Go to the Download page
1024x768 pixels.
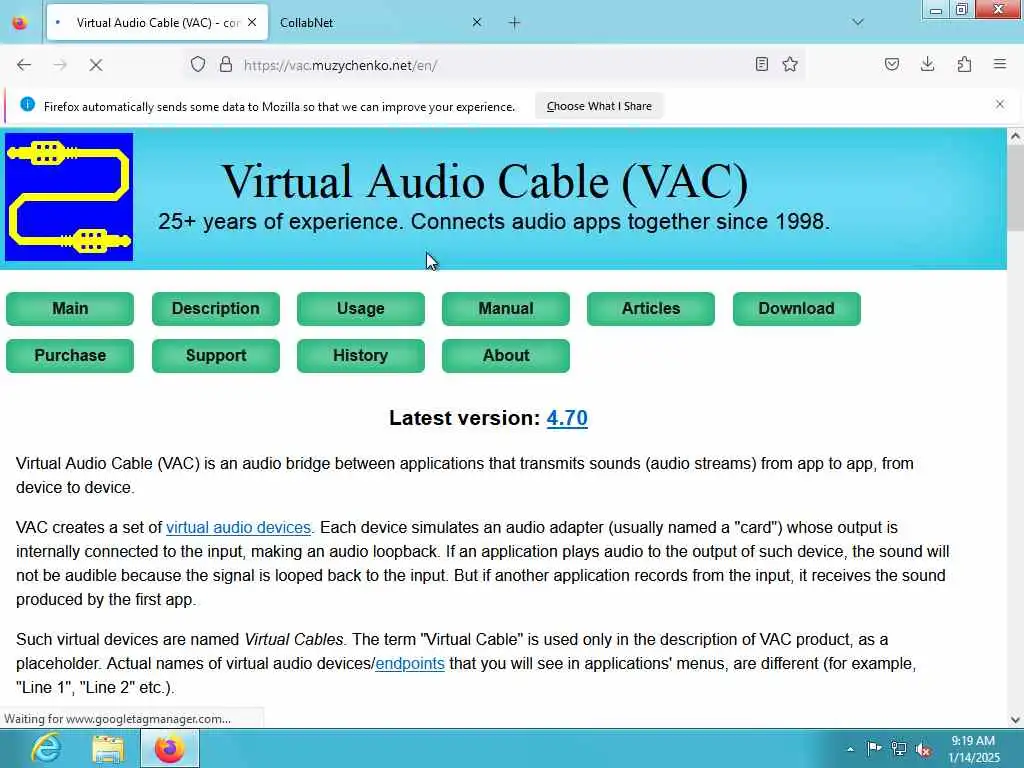pos(797,308)
